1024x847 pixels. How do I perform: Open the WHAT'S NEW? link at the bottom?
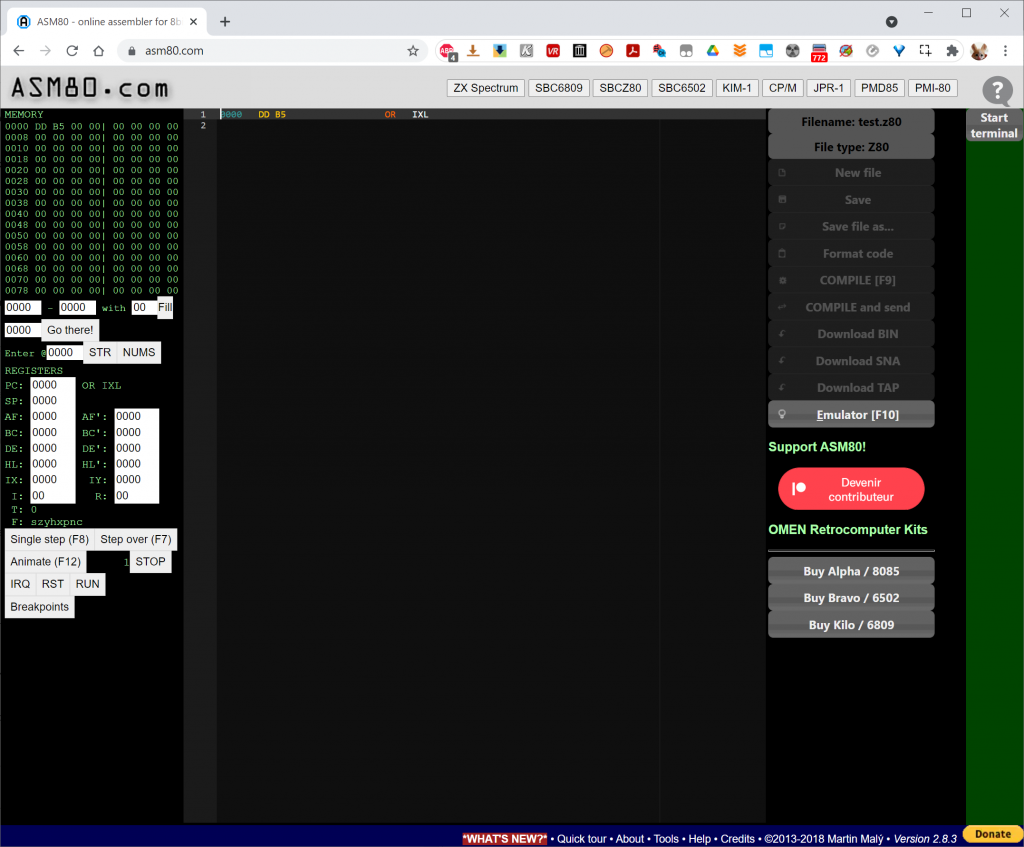tap(505, 838)
